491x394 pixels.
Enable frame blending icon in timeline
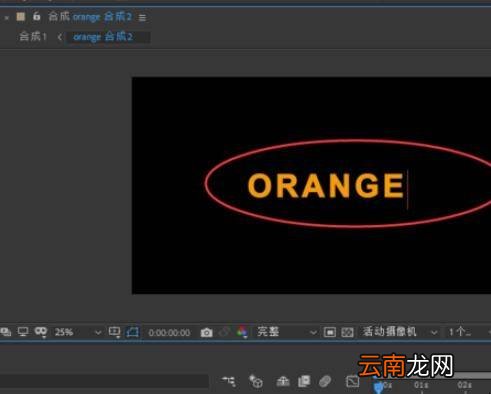304,381
